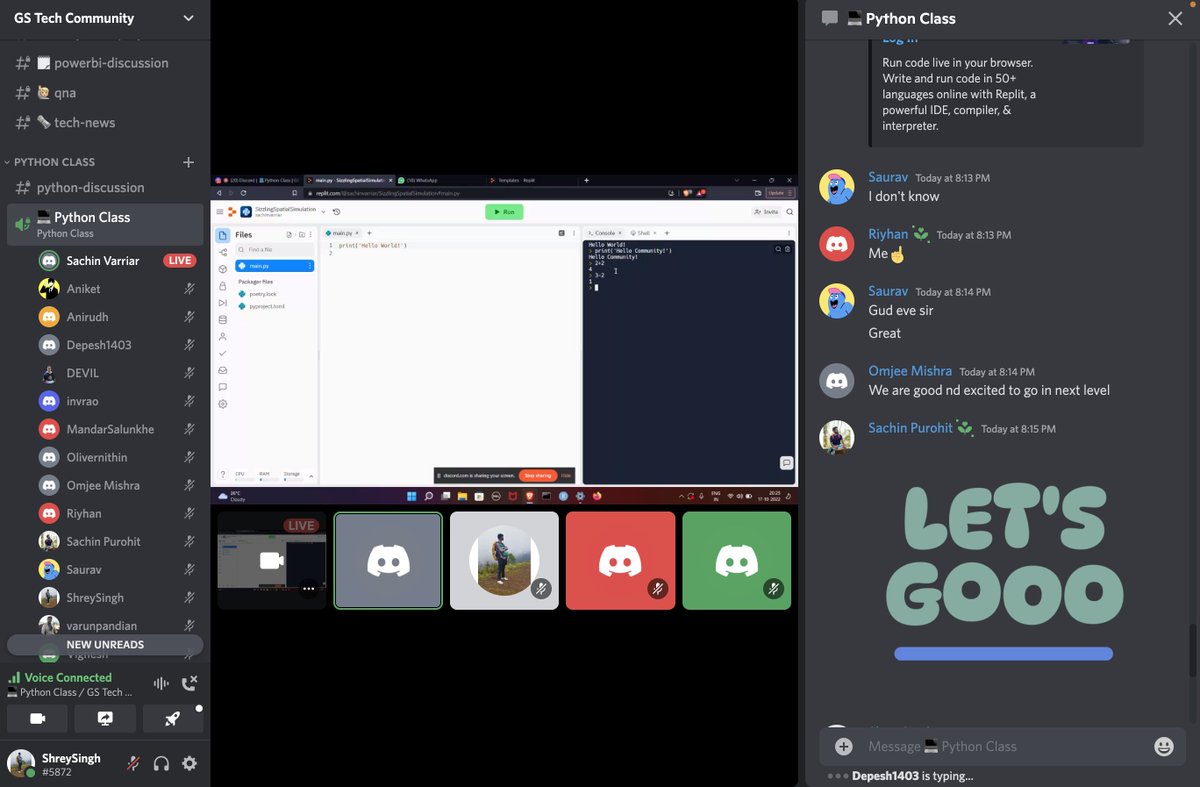Click the Voice Connected status text
The width and height of the screenshot is (1200, 787).
[68, 677]
